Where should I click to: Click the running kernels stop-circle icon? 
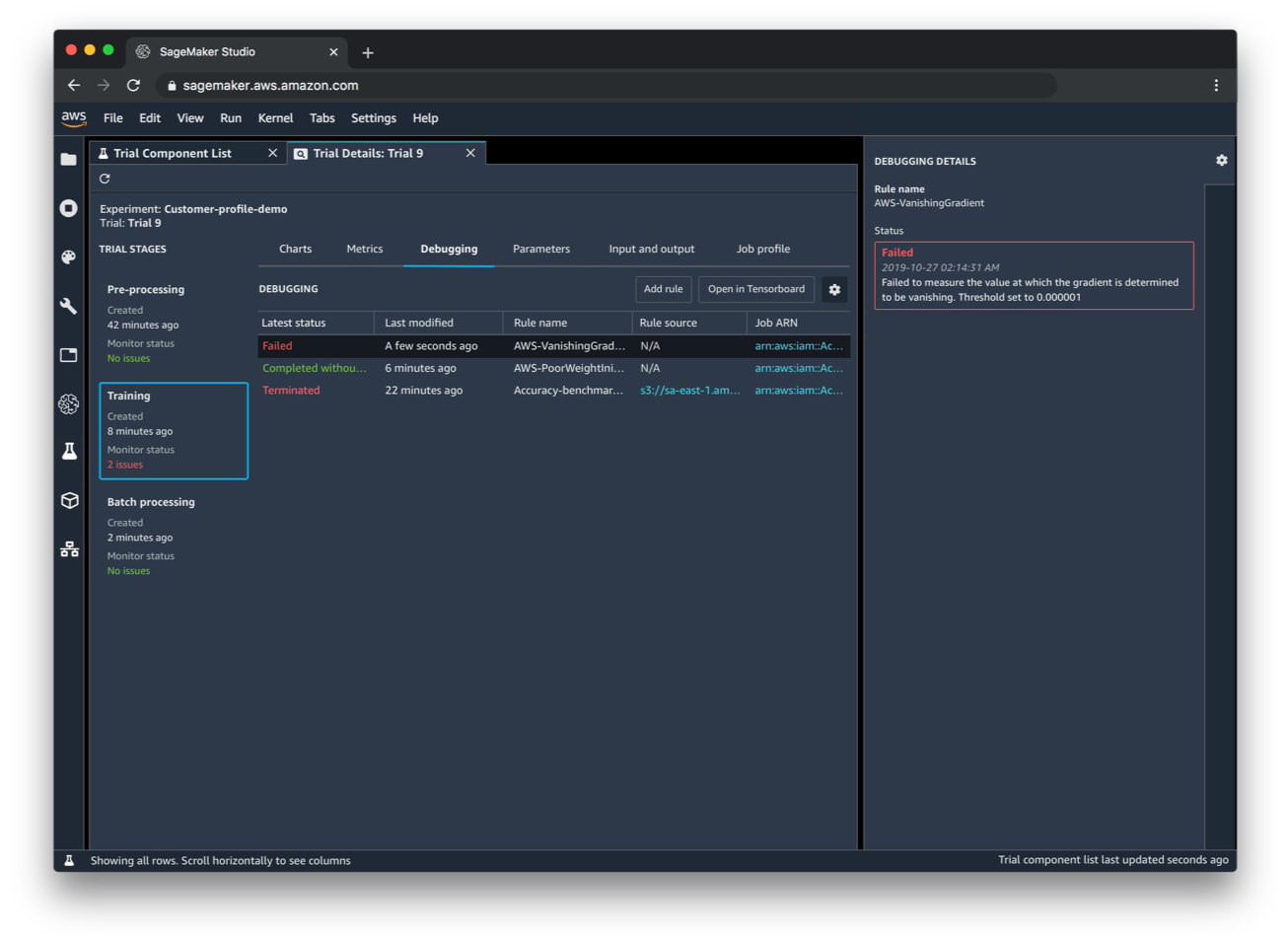(x=68, y=208)
